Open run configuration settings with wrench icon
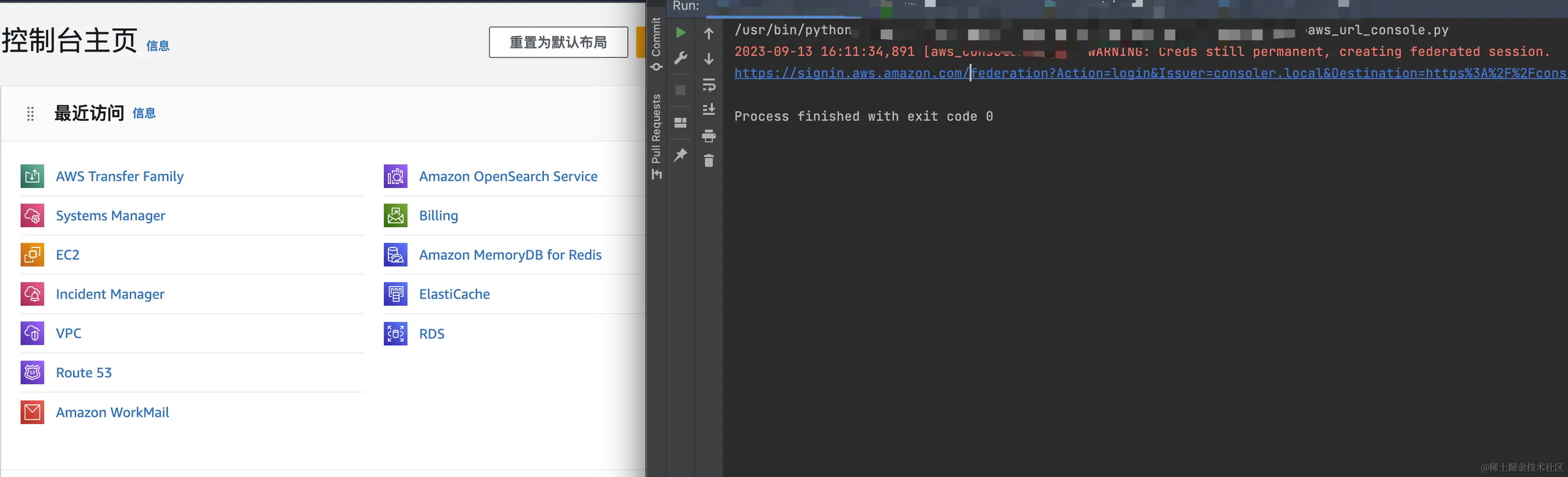Image resolution: width=1568 pixels, height=477 pixels. pyautogui.click(x=680, y=58)
